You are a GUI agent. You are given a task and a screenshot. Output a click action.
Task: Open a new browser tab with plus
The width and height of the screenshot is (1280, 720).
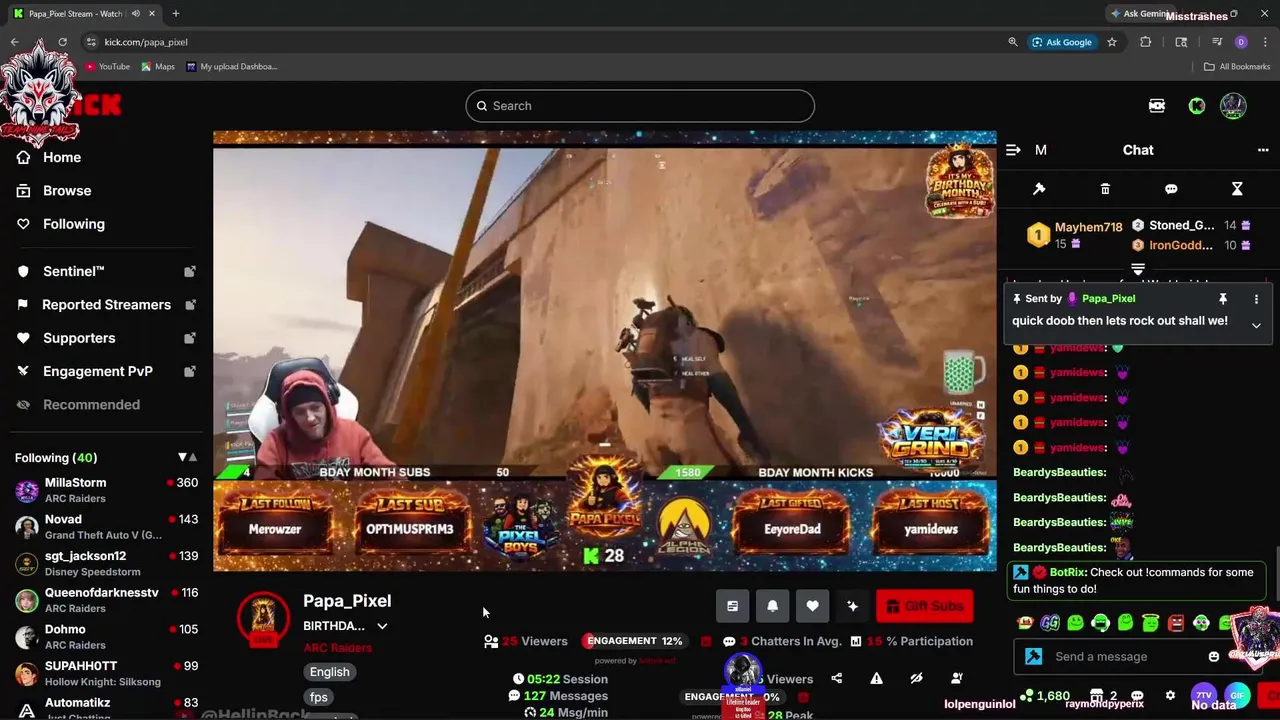coord(175,14)
